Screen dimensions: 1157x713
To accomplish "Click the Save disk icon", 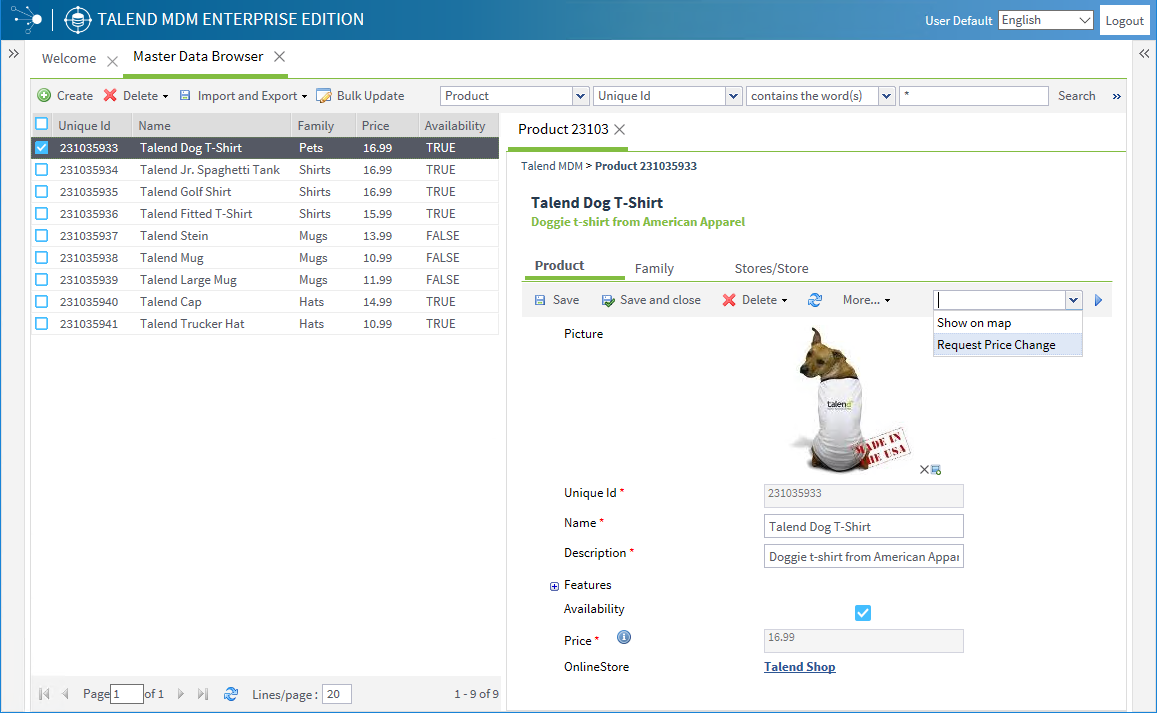I will [539, 300].
